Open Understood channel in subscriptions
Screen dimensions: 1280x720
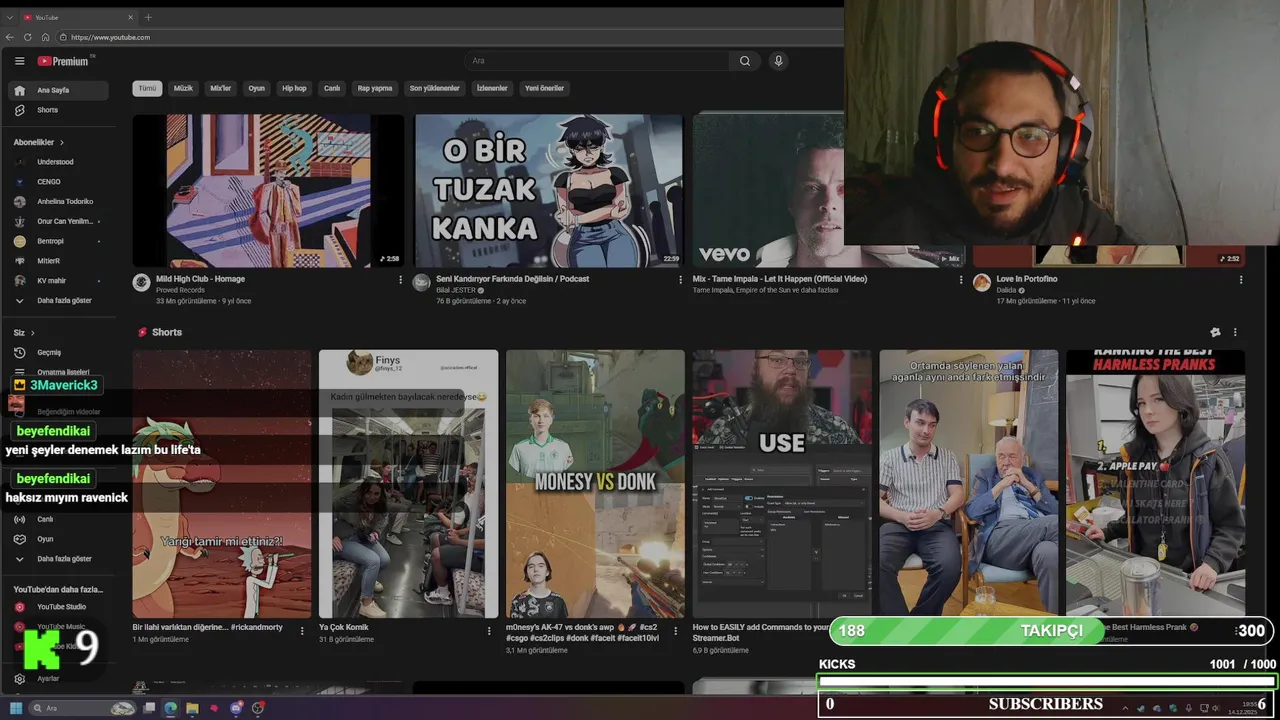pos(58,162)
